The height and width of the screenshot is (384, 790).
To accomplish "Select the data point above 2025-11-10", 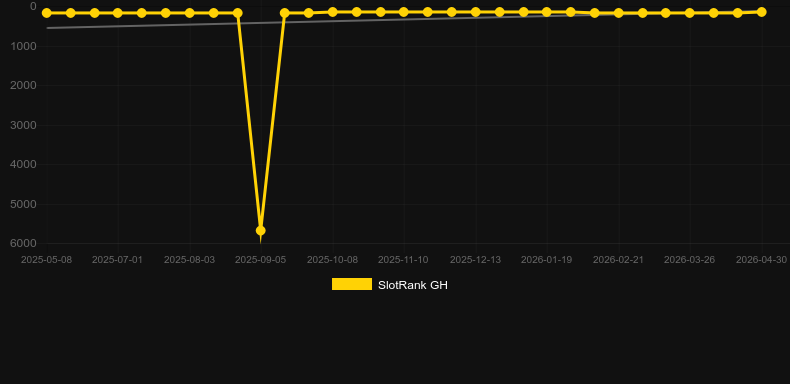I will (x=404, y=12).
